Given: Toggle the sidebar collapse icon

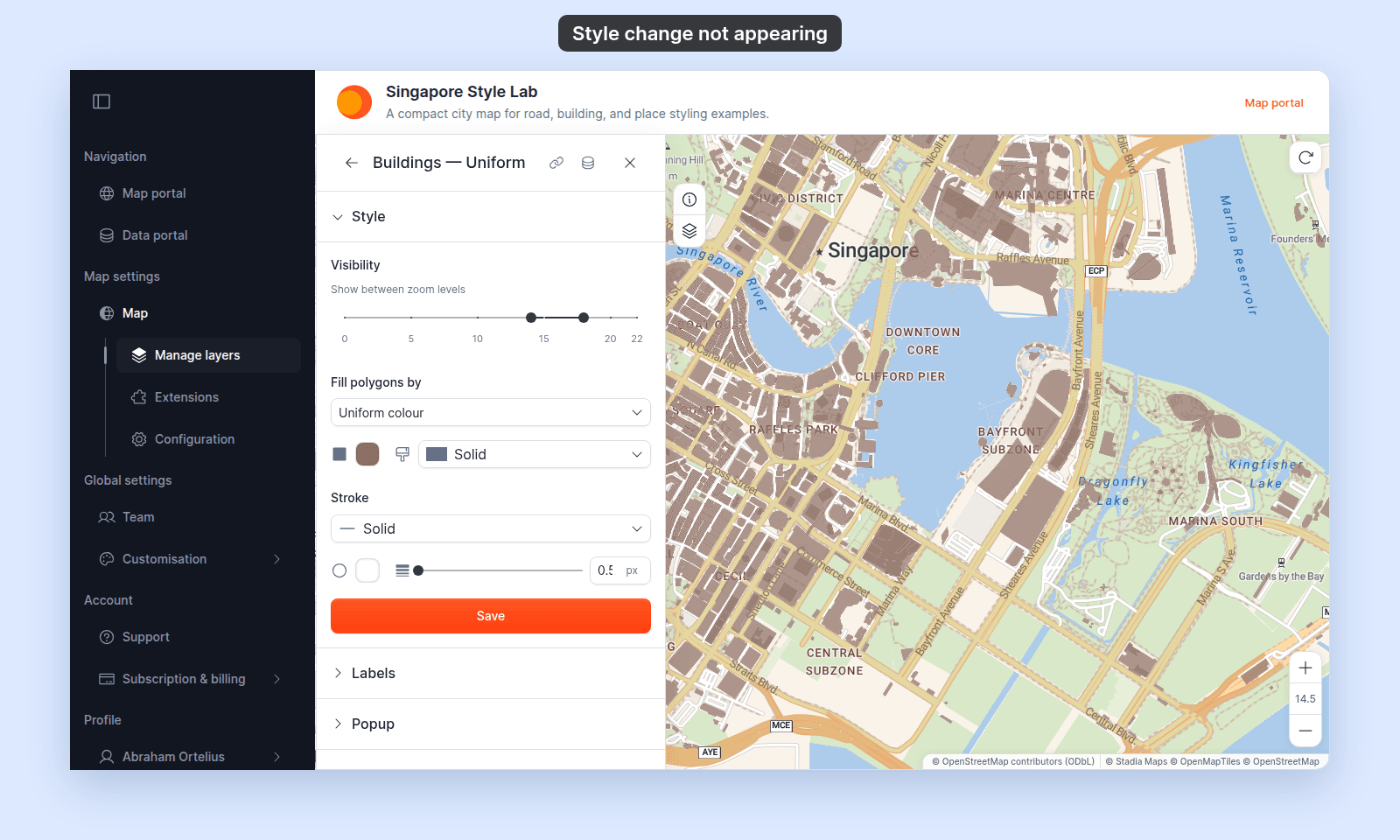Looking at the screenshot, I should point(101,101).
